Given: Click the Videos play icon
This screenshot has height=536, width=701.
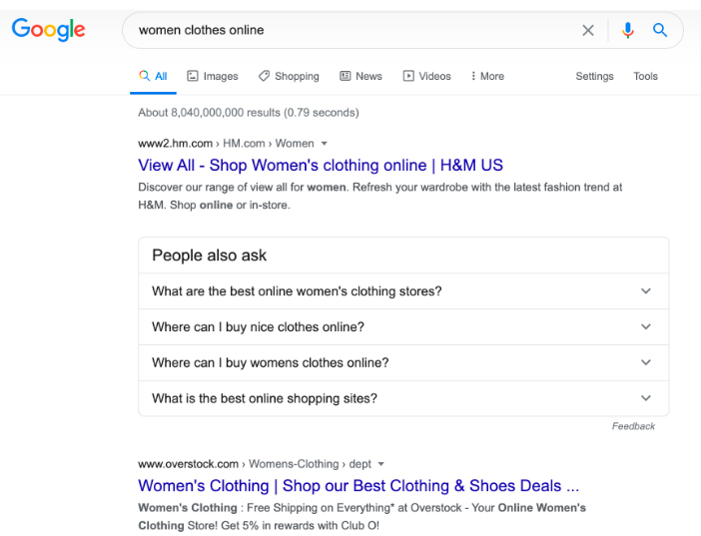Looking at the screenshot, I should 408,76.
